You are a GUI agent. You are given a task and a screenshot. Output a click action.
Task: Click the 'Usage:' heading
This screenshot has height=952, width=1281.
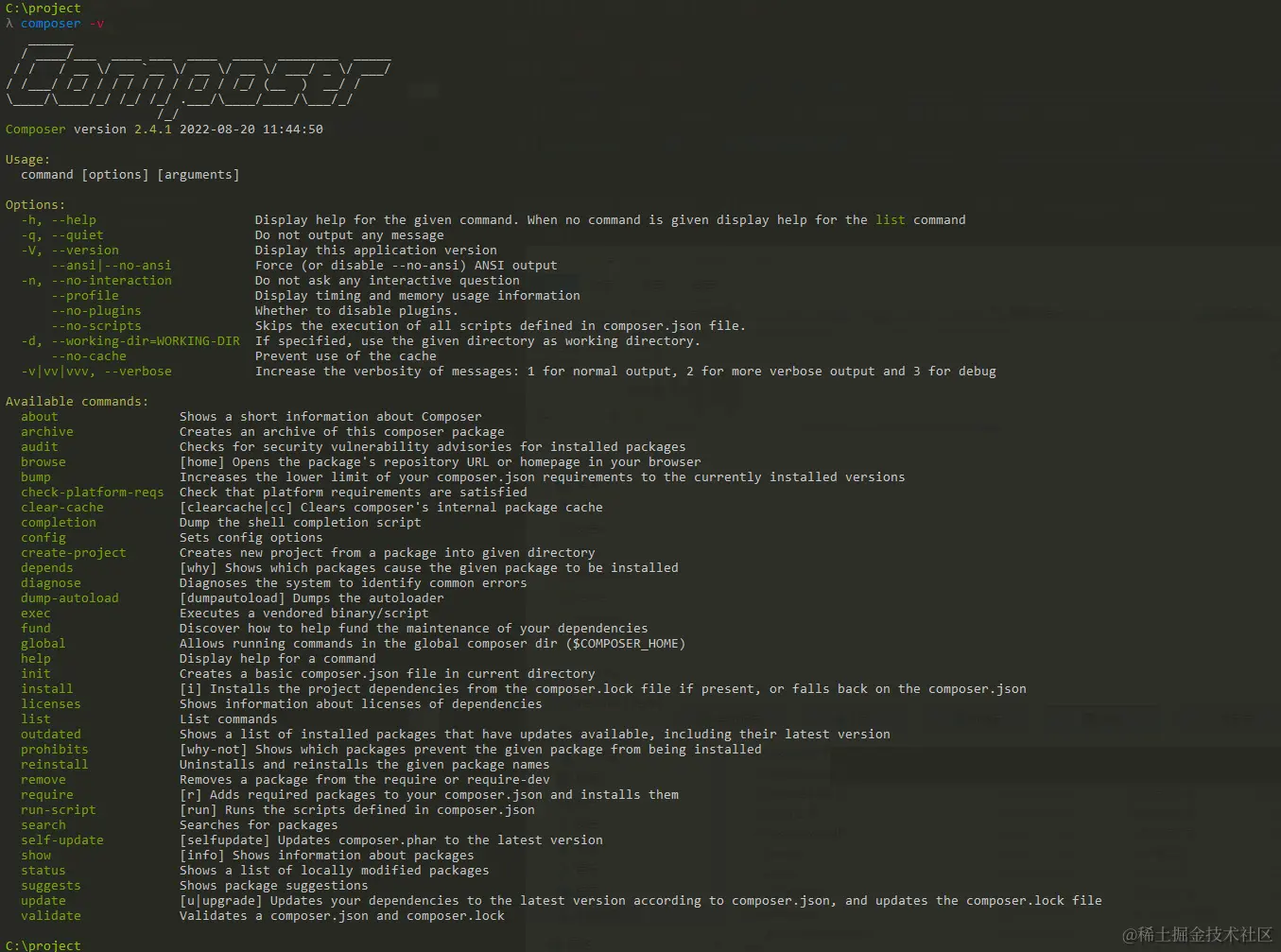(x=28, y=160)
